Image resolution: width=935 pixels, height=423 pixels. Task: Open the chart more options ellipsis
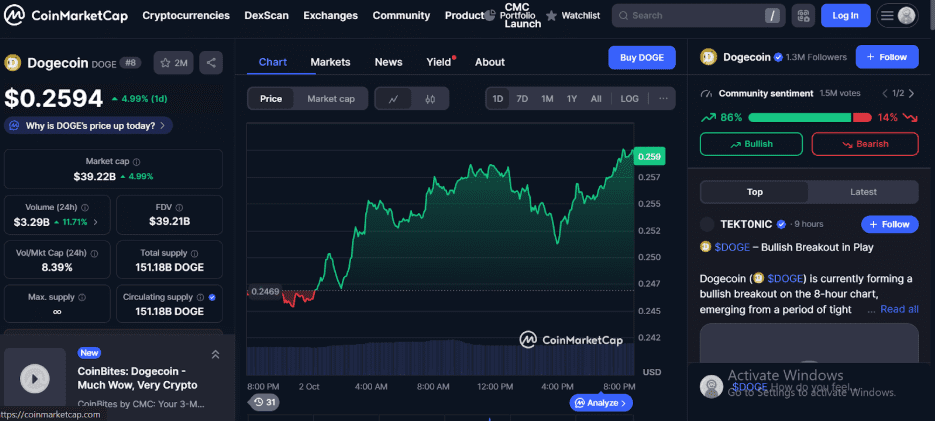pos(662,99)
